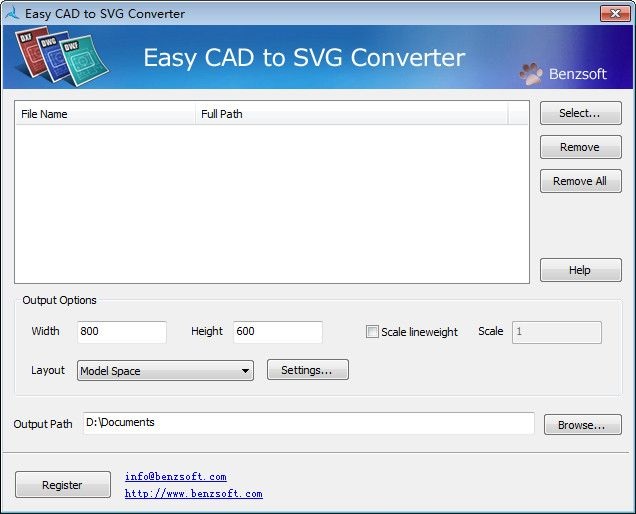Click the DXF DWG DWF file icons logo
The width and height of the screenshot is (636, 514).
62,56
